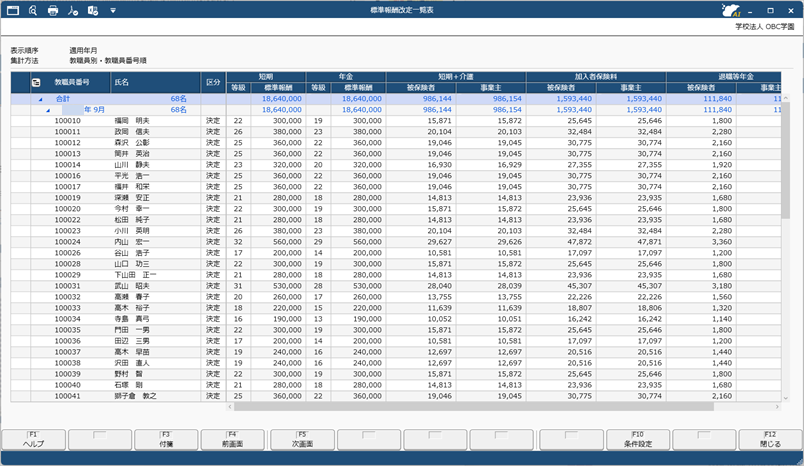Click the 氏名 column header

point(155,82)
